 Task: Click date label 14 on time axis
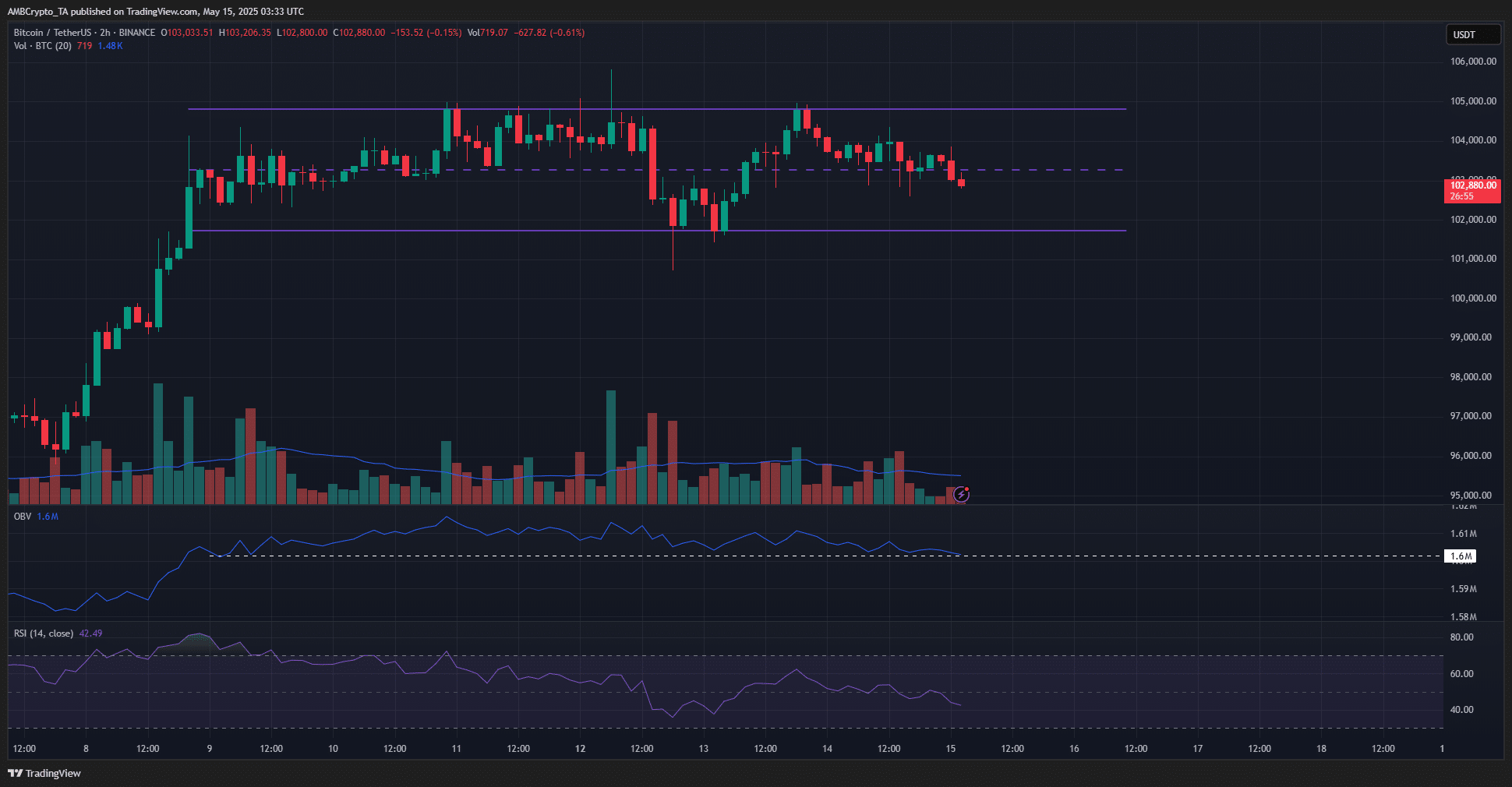[827, 749]
